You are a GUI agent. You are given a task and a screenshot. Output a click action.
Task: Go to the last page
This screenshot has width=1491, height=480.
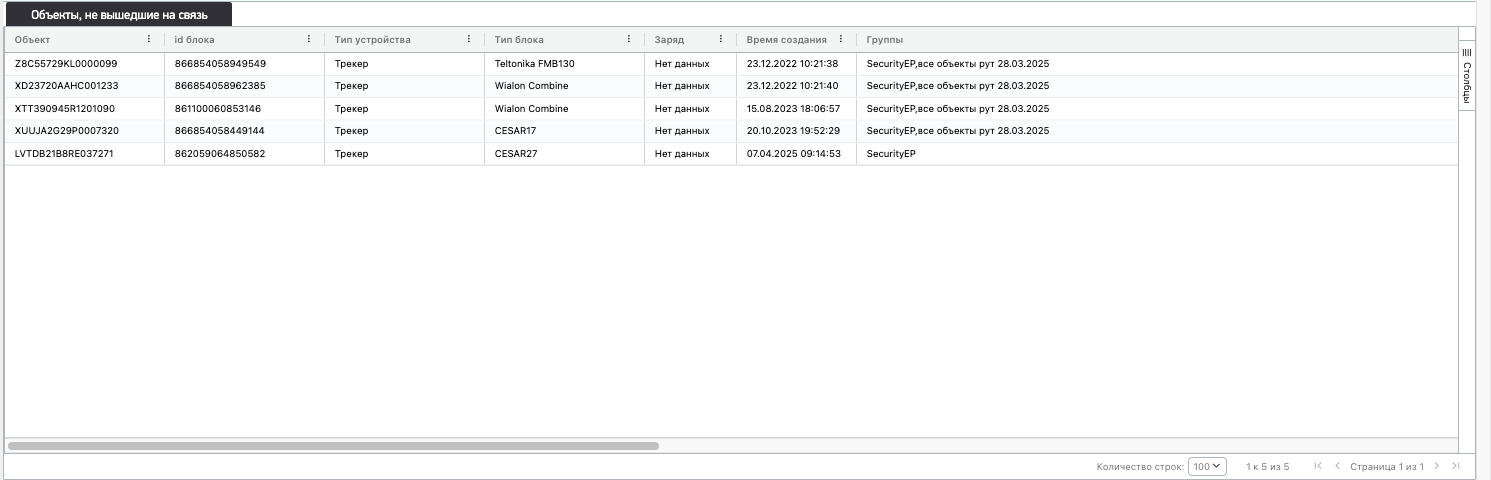pyautogui.click(x=1456, y=466)
